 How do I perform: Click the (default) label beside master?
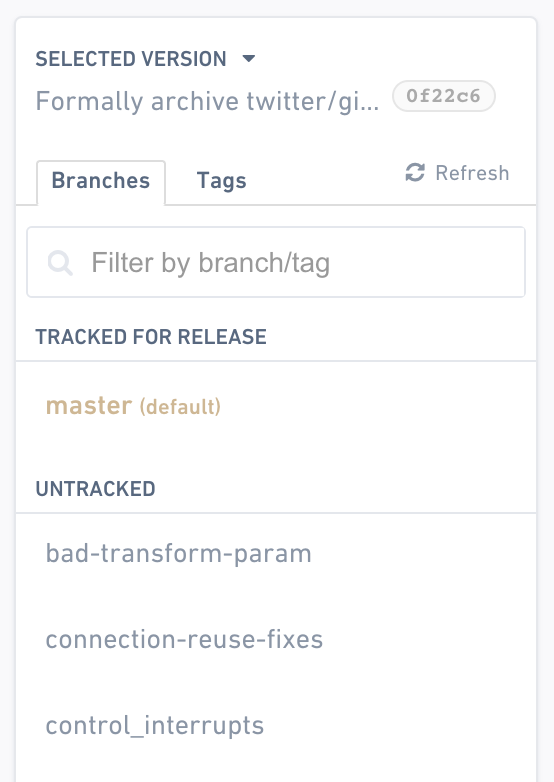coord(180,407)
